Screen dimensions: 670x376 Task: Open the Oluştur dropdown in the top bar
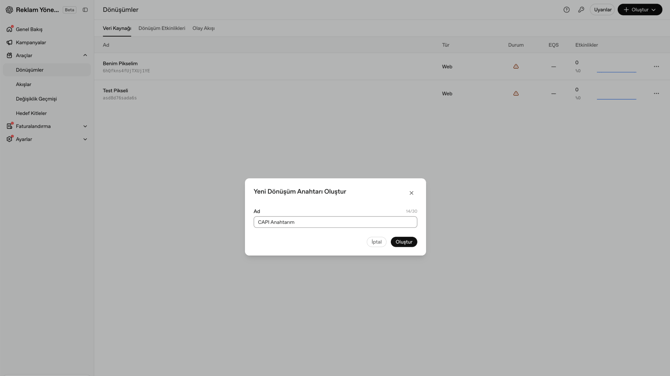tap(640, 10)
